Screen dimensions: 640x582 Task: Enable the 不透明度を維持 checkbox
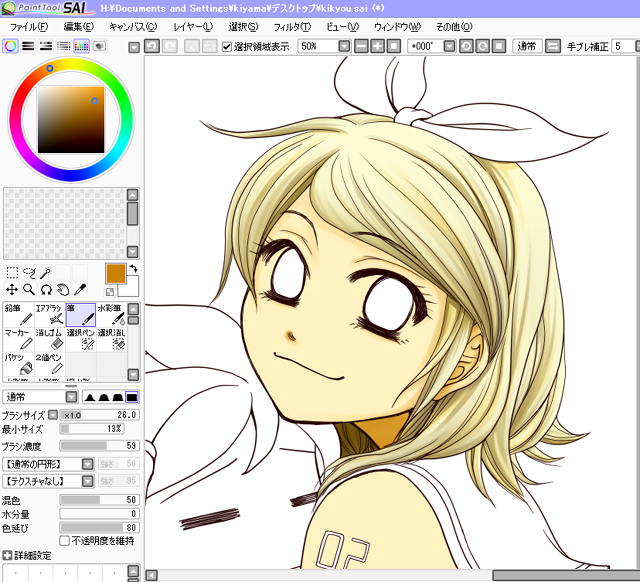click(x=64, y=541)
